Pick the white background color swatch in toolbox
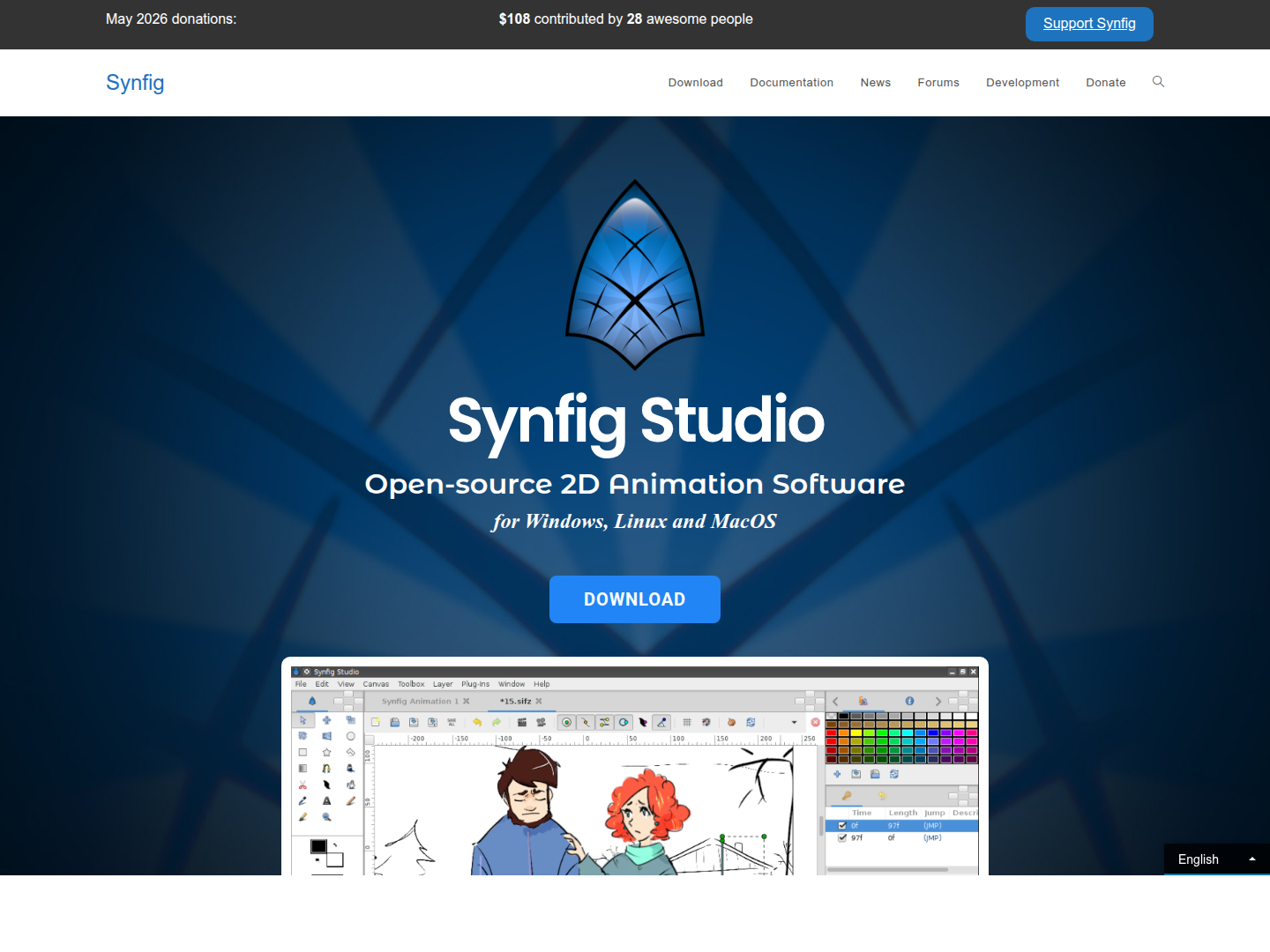The width and height of the screenshot is (1270, 952). pyautogui.click(x=334, y=859)
